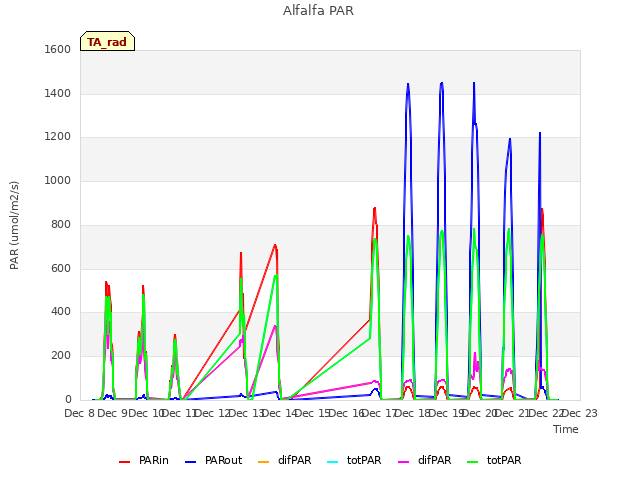This screenshot has width=640, height=480.
Task: Toggle the orange difPAR legend label
Action: coord(295,460)
